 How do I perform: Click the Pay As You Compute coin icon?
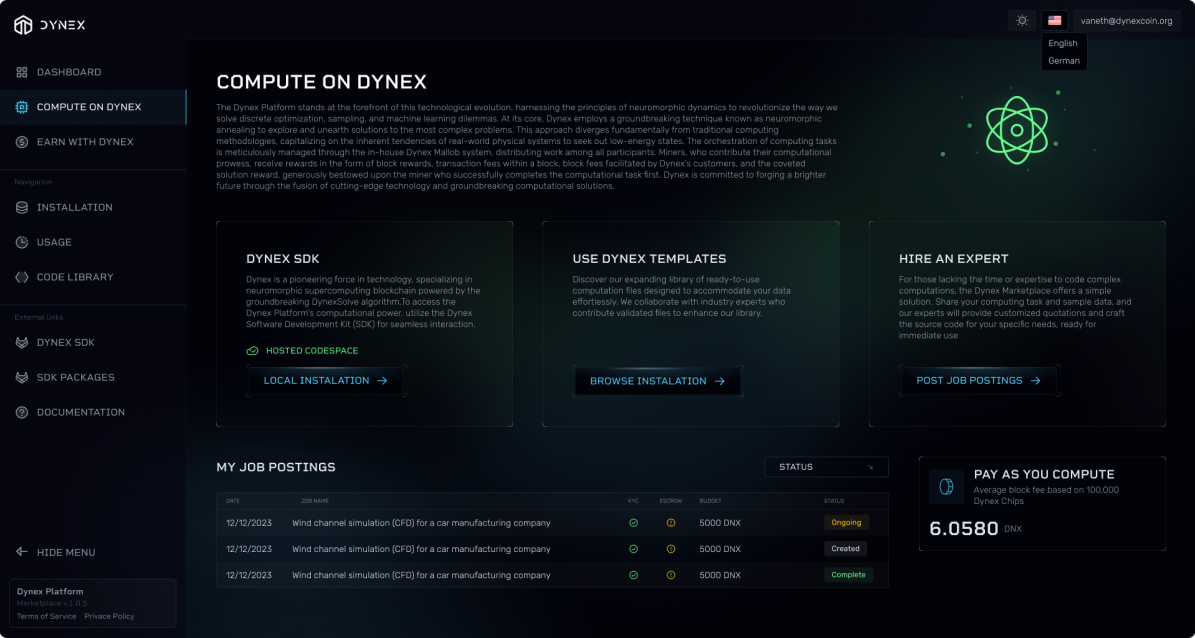(946, 486)
